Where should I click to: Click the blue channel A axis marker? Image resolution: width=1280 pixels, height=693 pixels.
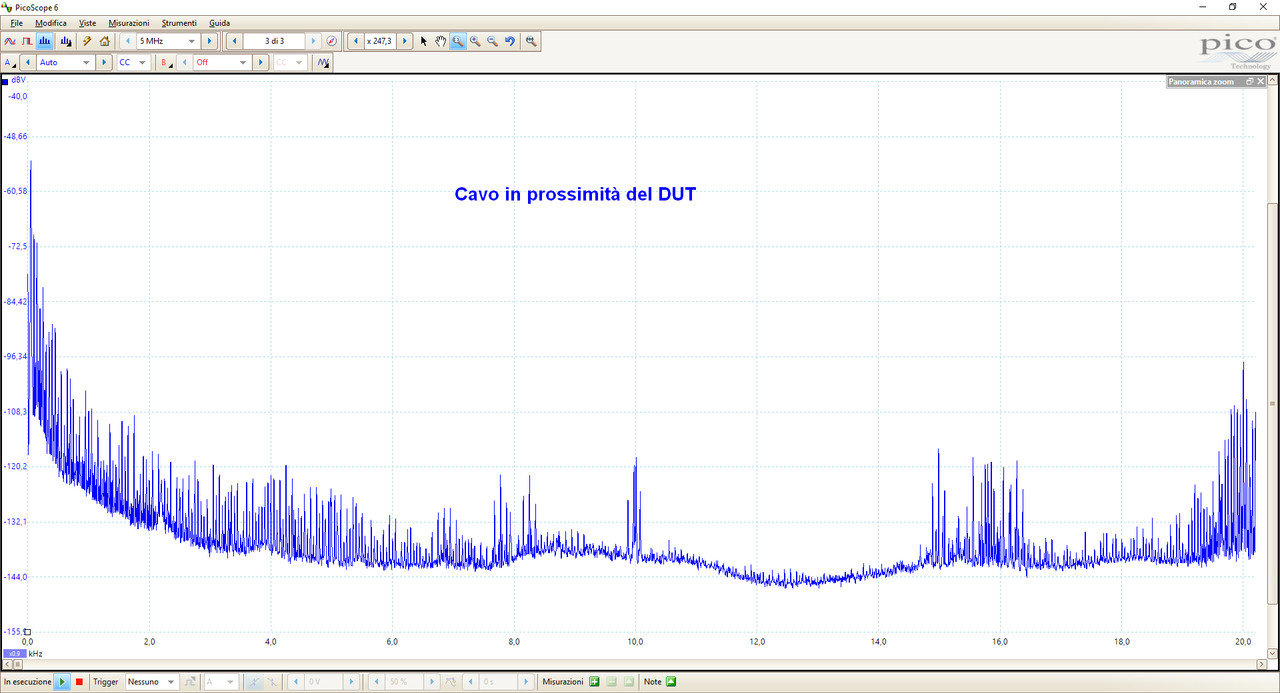coord(5,80)
